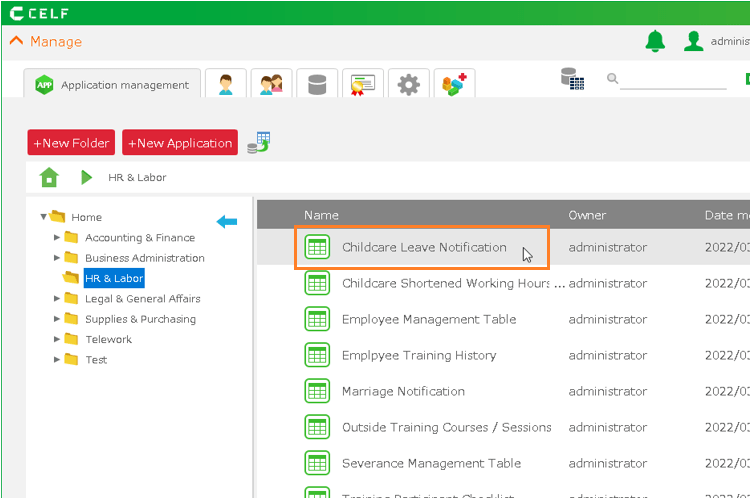Viewport: 752px width, 500px height.
Task: Switch to the Application management tab
Action: [x=112, y=85]
